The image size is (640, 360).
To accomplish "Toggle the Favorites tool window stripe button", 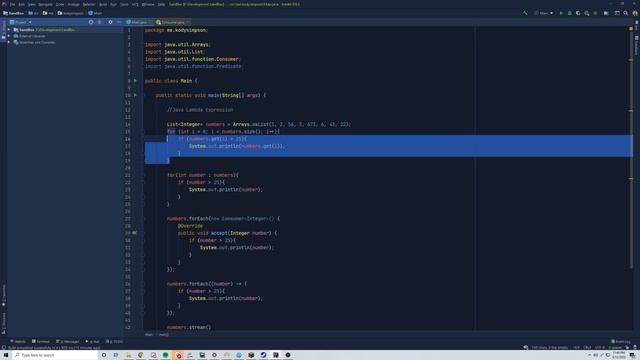I will [4, 296].
